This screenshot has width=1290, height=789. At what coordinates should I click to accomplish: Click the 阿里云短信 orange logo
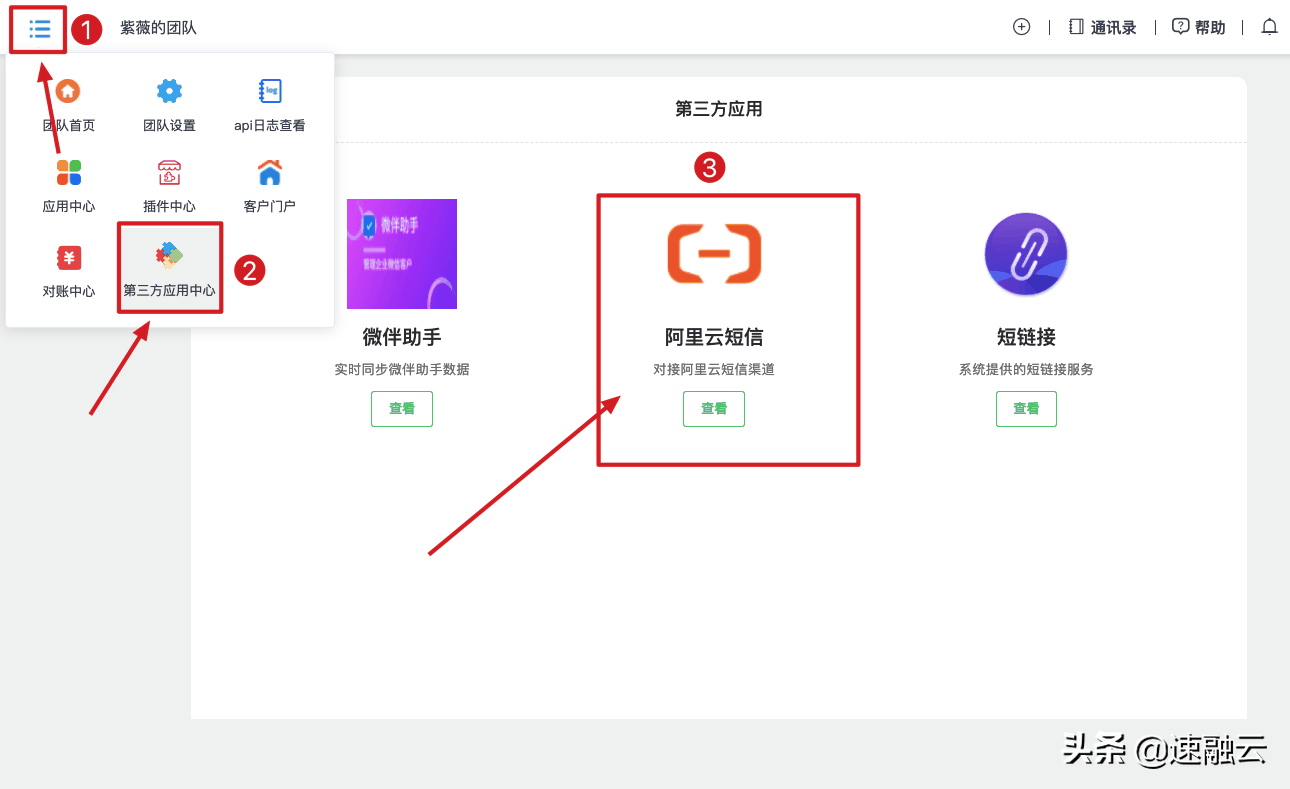(x=714, y=253)
